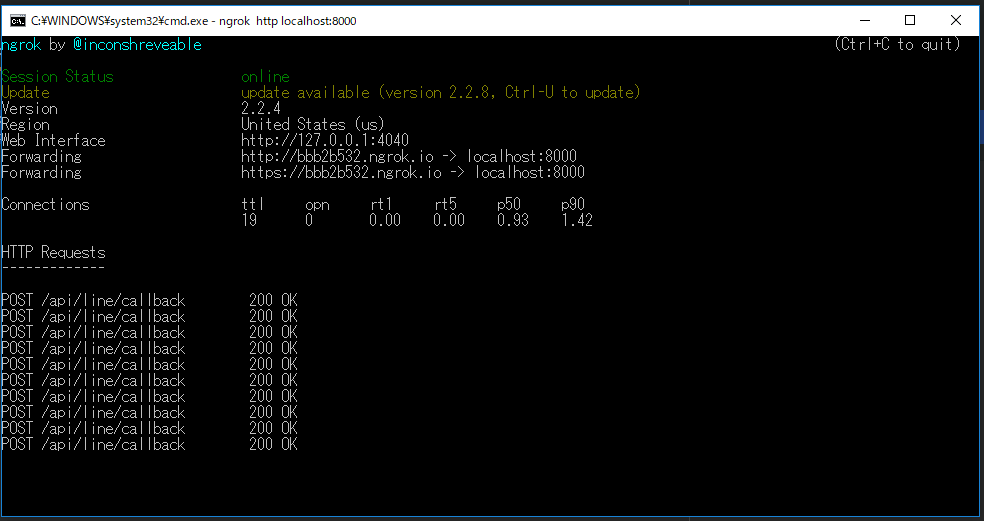
Task: Click the p50 value '0.93'
Action: pos(513,220)
